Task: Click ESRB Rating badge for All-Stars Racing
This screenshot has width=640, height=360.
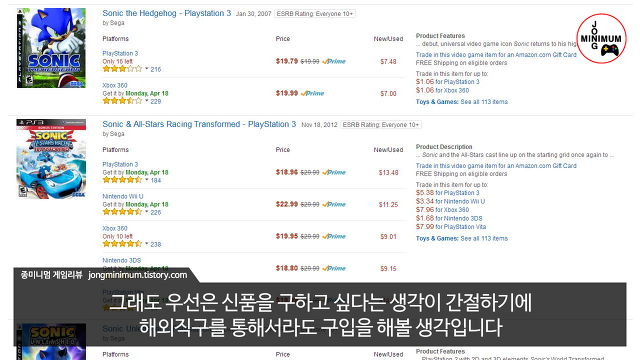Action: [381, 124]
